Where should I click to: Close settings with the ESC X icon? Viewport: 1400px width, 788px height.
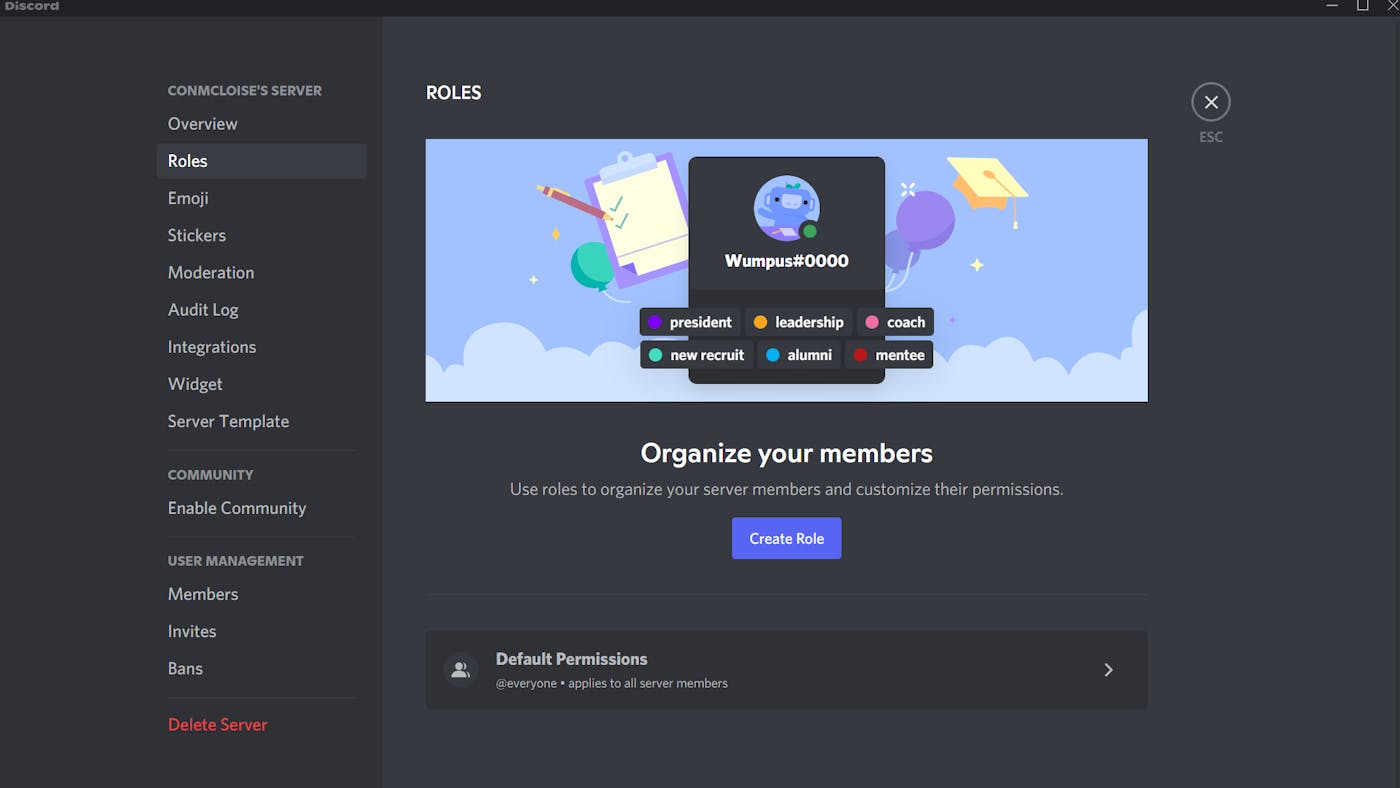pos(1210,102)
